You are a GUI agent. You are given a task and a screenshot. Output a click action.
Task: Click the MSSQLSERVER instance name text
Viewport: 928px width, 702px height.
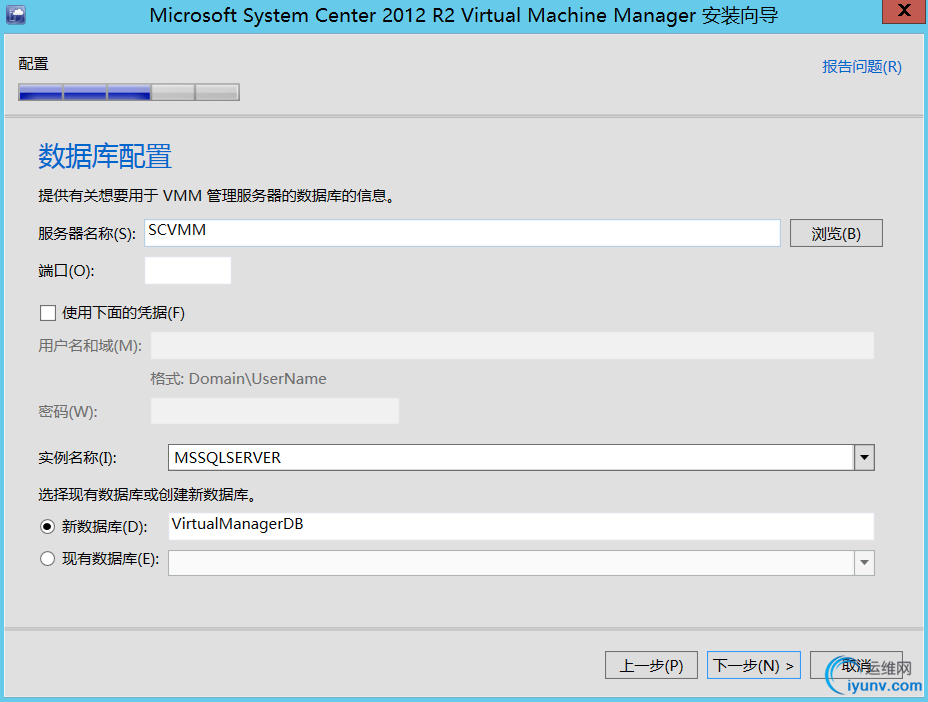coord(228,458)
